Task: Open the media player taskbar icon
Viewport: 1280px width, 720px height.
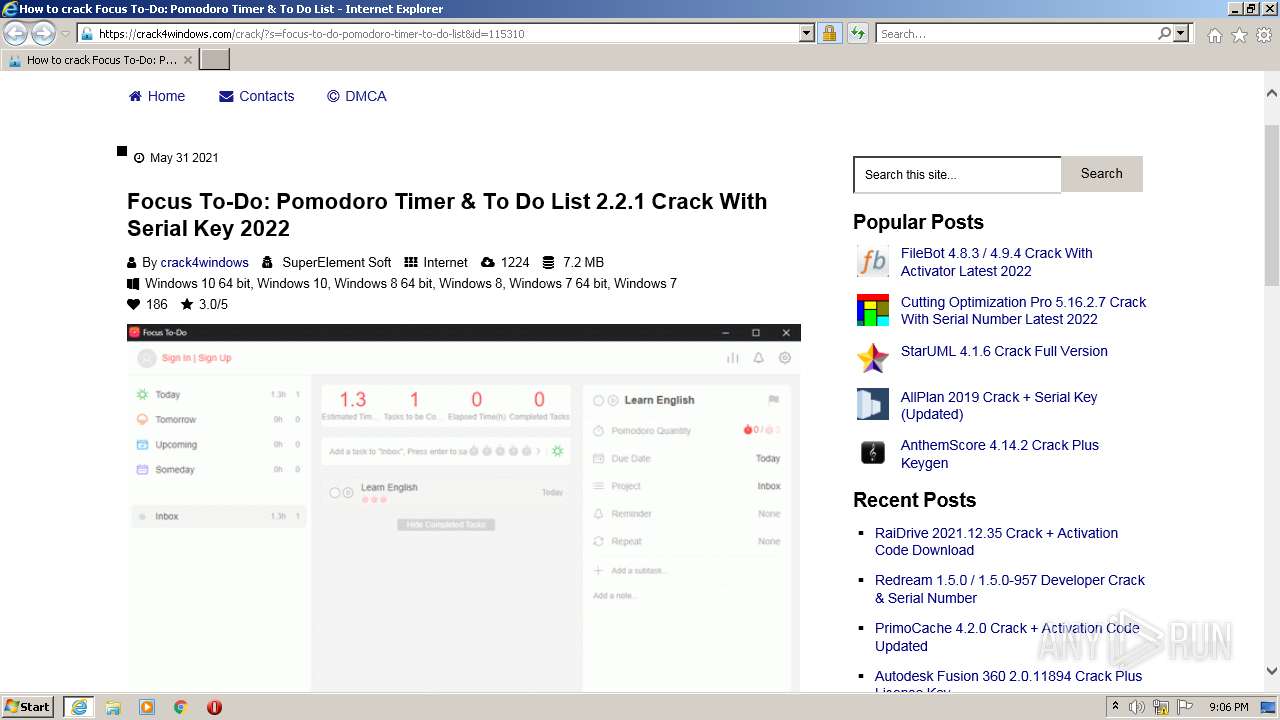Action: 147,707
